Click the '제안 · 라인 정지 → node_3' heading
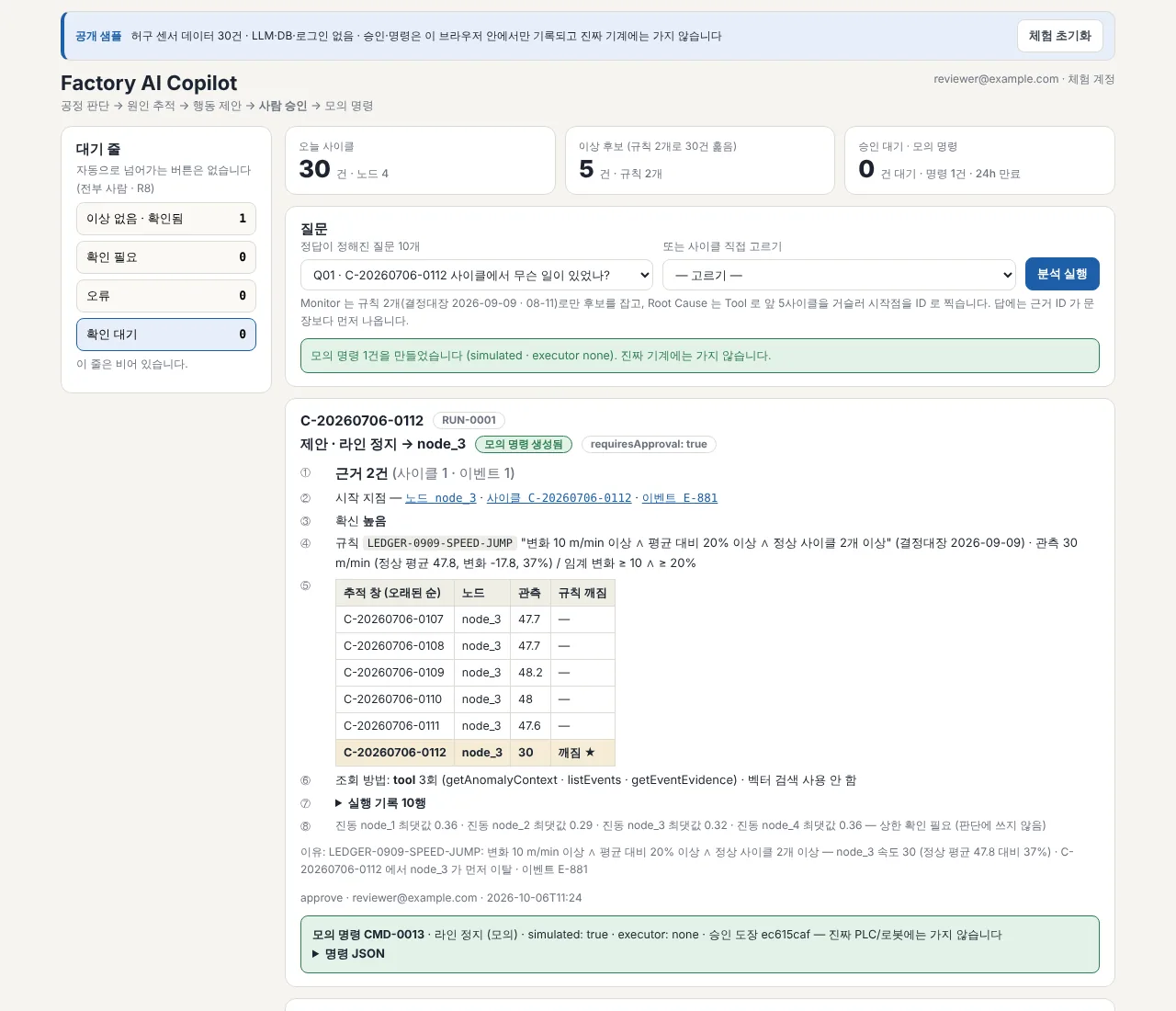The height and width of the screenshot is (1011, 1176). click(383, 445)
